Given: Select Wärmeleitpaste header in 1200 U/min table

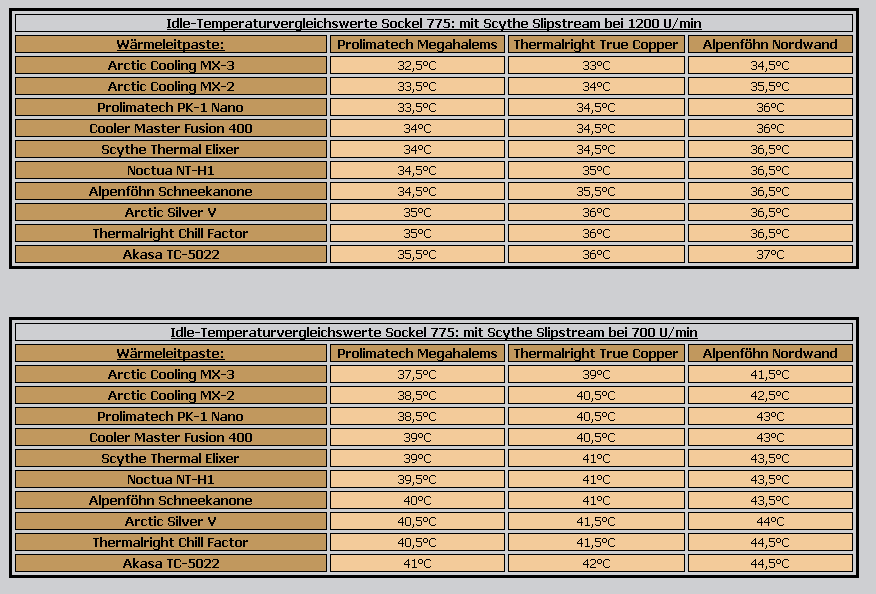Looking at the screenshot, I should click(x=171, y=44).
